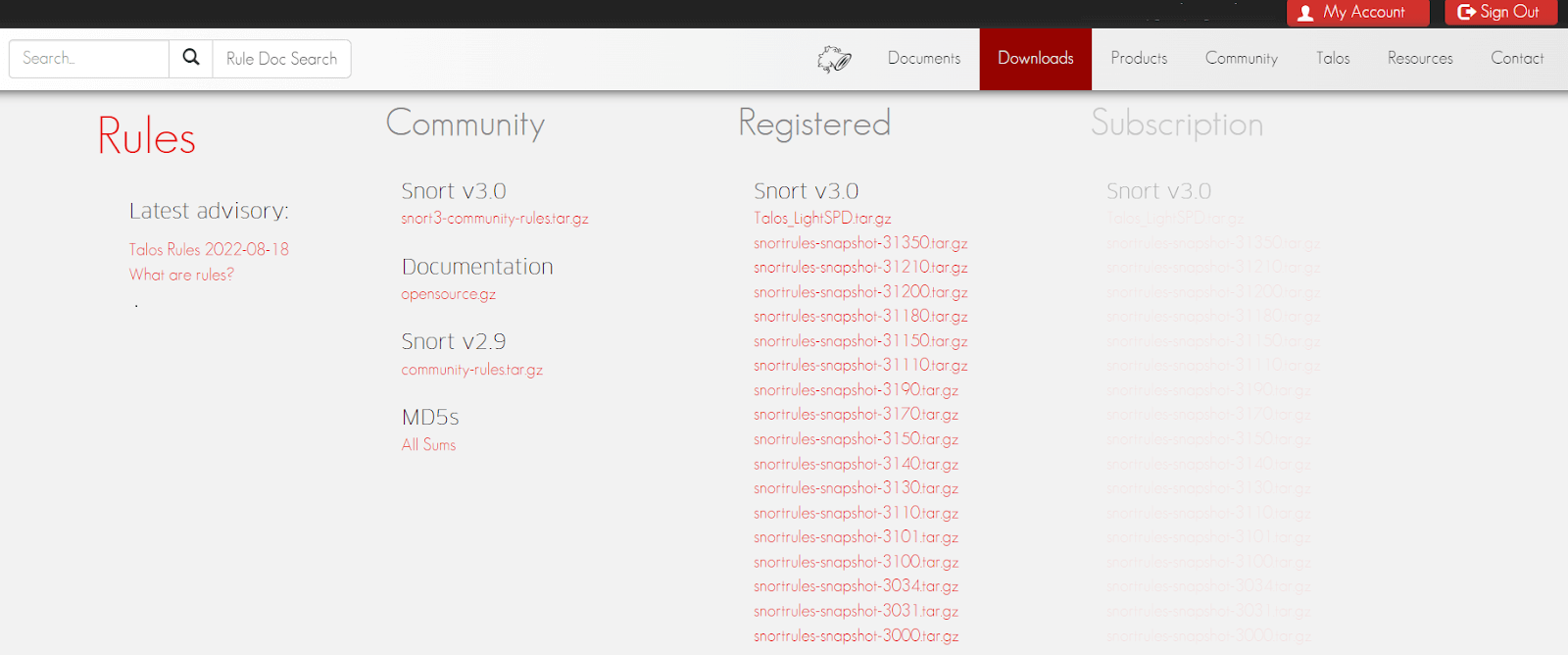Download registered snortrules-snapshot-3150.tar.gz
Screen dimensions: 1568x655
857,439
